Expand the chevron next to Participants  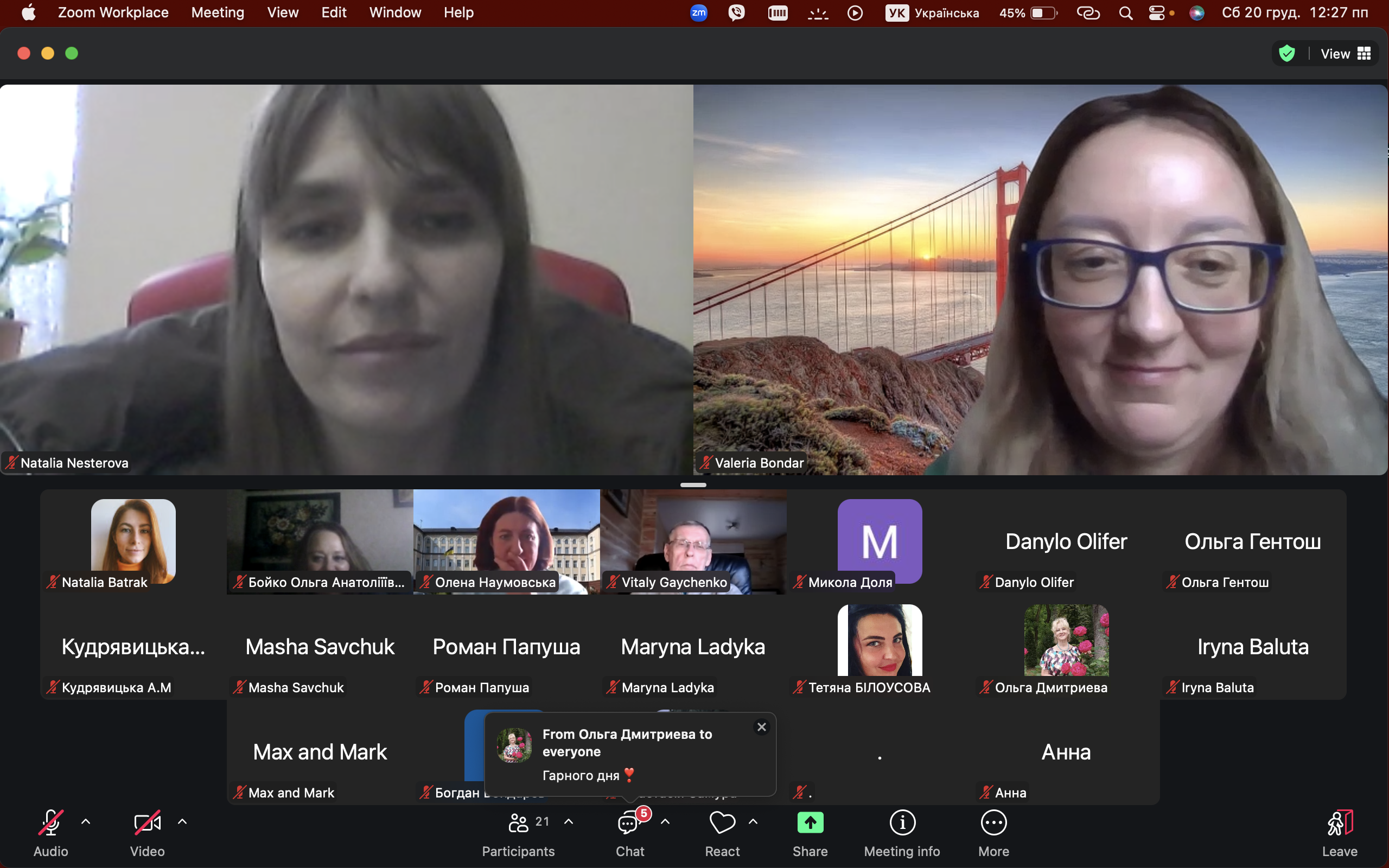pos(568,821)
